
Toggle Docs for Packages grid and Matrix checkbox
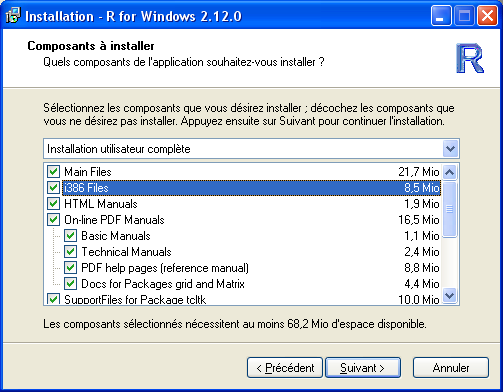click(x=70, y=284)
